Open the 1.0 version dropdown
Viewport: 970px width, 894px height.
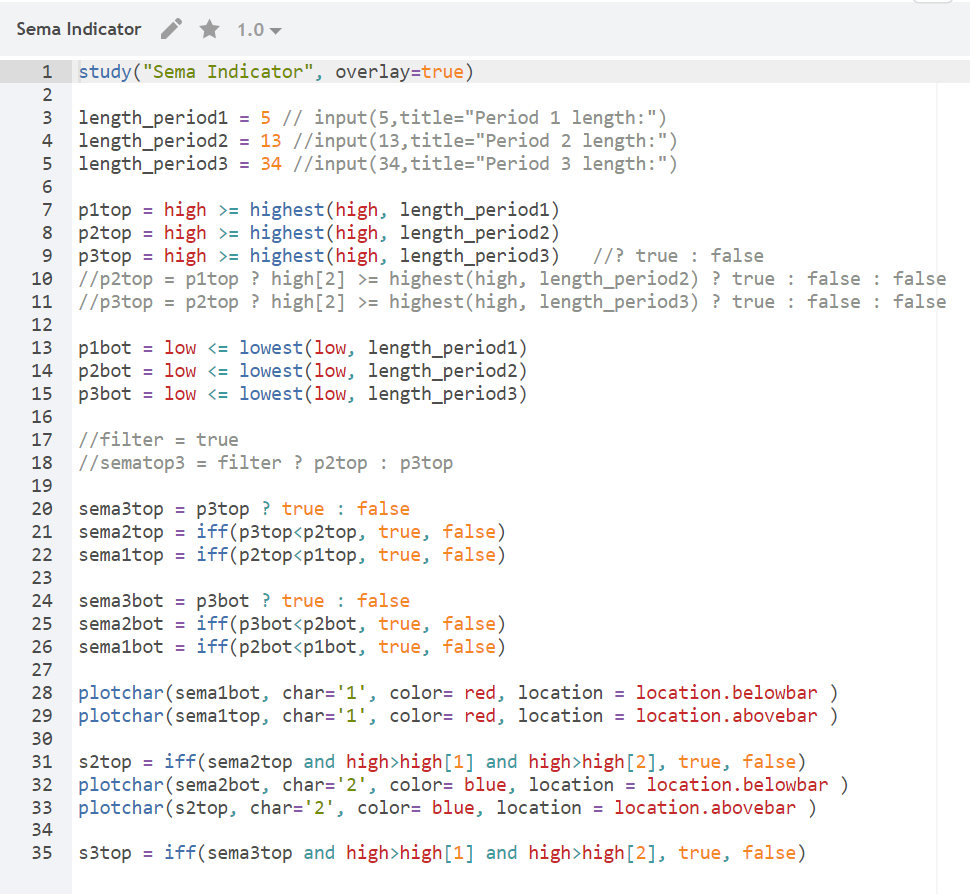[x=259, y=30]
